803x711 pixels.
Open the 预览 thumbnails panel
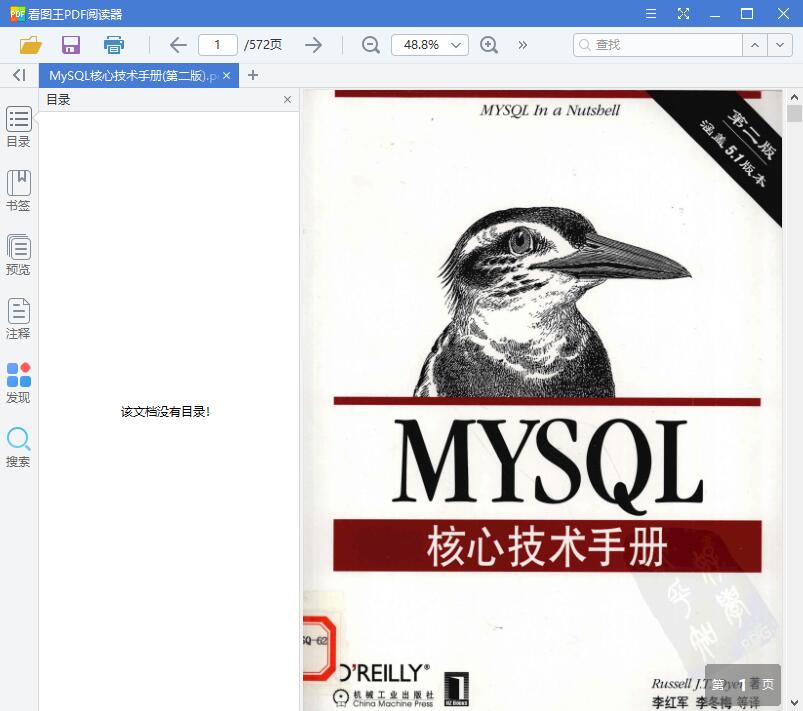pos(18,255)
